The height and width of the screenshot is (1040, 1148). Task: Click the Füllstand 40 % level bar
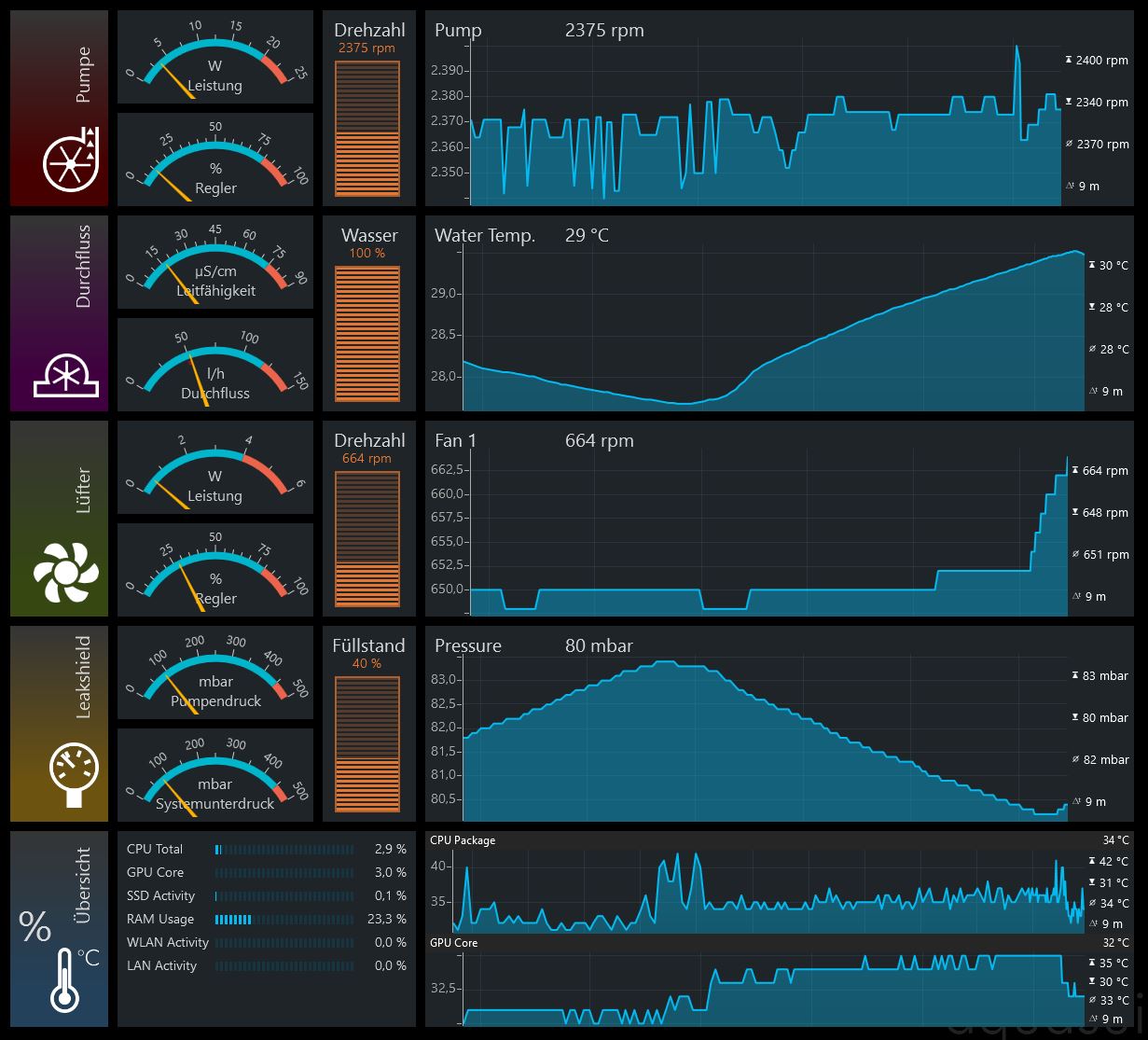click(367, 743)
